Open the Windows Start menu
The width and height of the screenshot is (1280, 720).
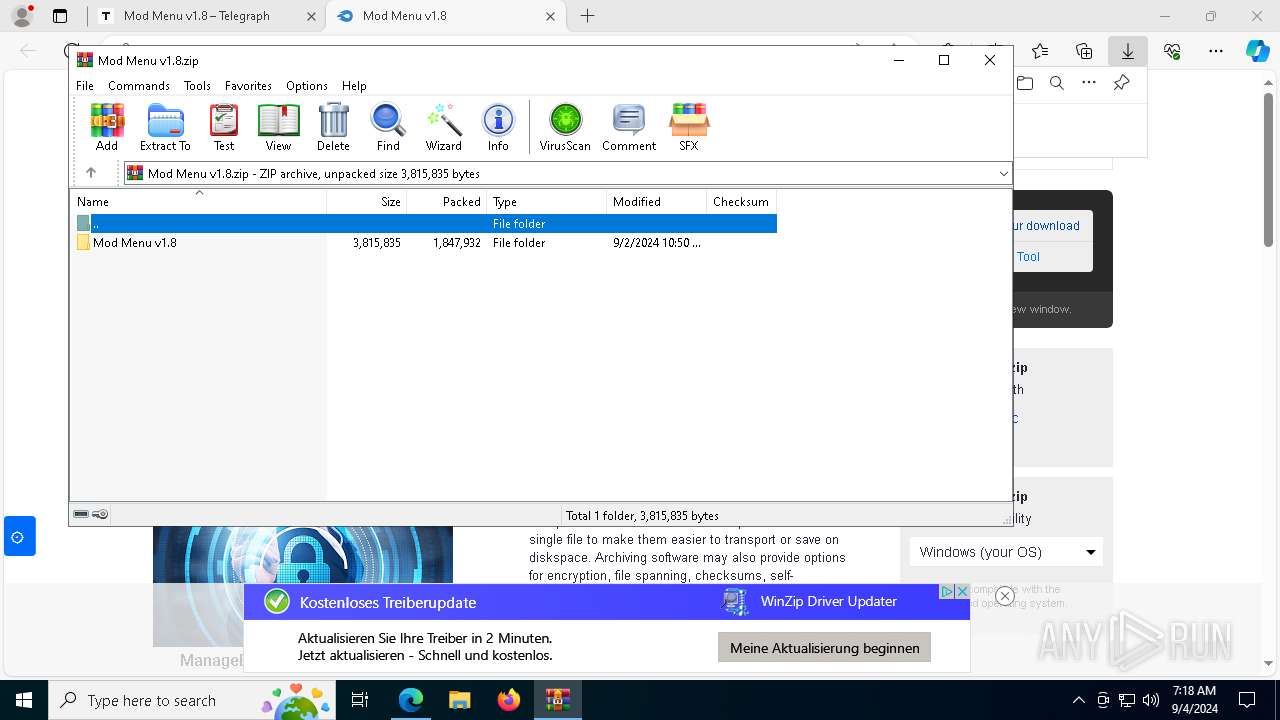click(x=23, y=700)
